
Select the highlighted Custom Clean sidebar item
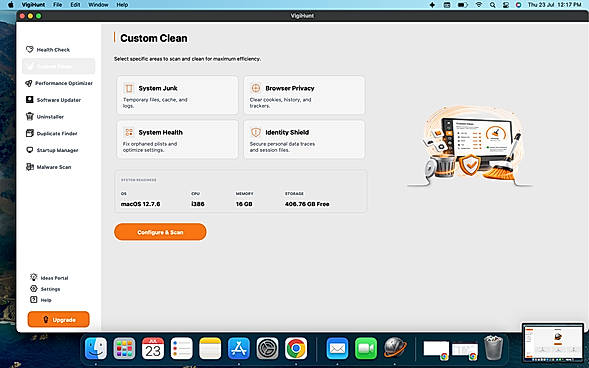coord(59,66)
